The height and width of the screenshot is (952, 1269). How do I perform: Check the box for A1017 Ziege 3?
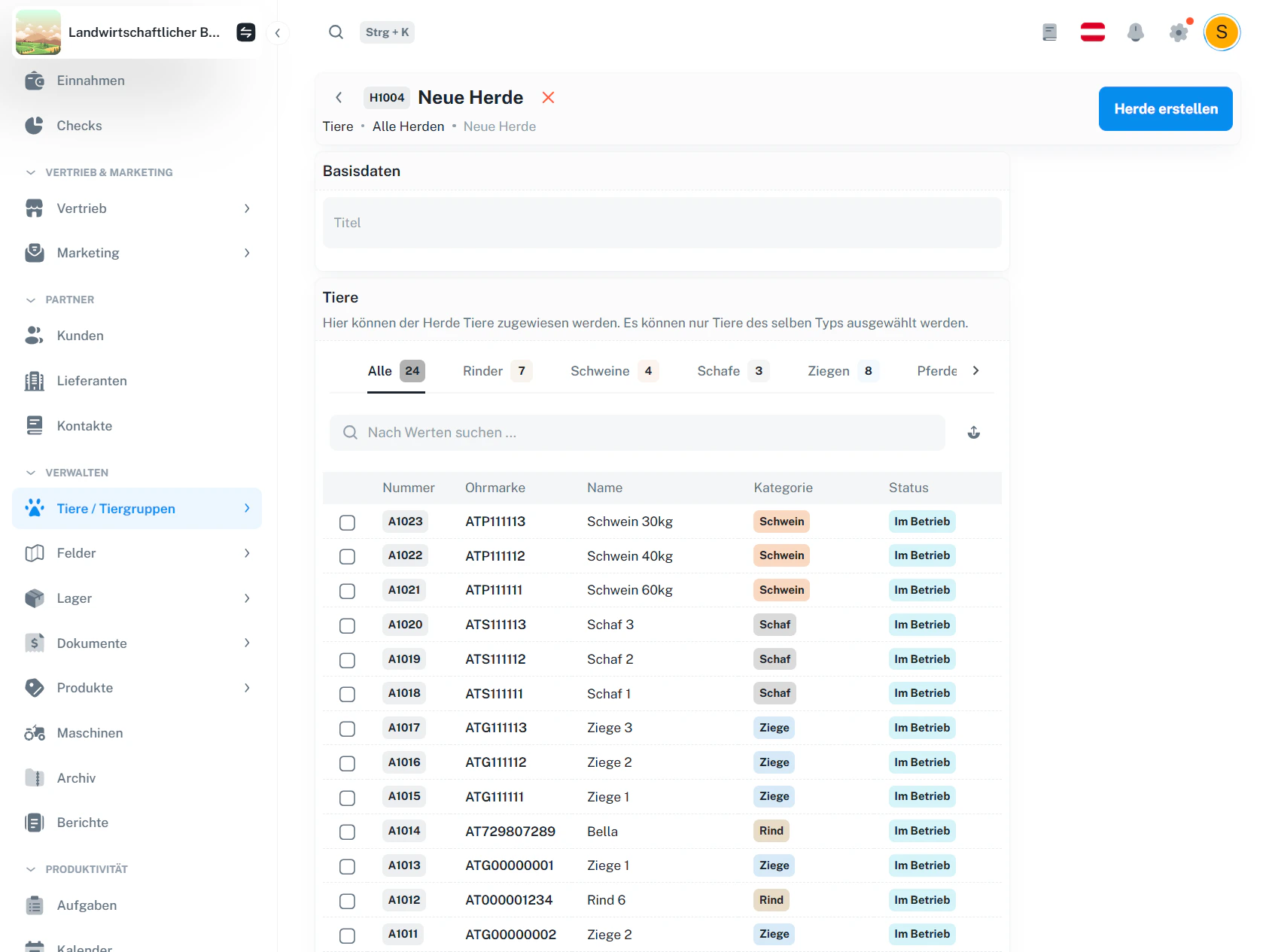(x=347, y=729)
